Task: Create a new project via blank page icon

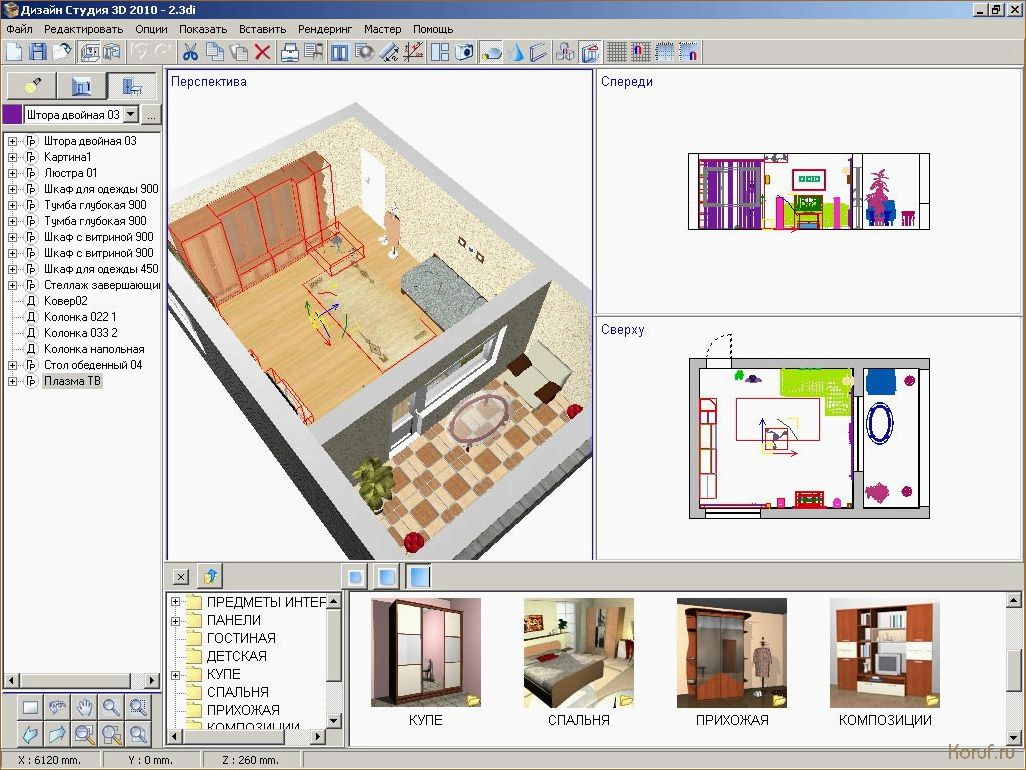Action: coord(14,52)
